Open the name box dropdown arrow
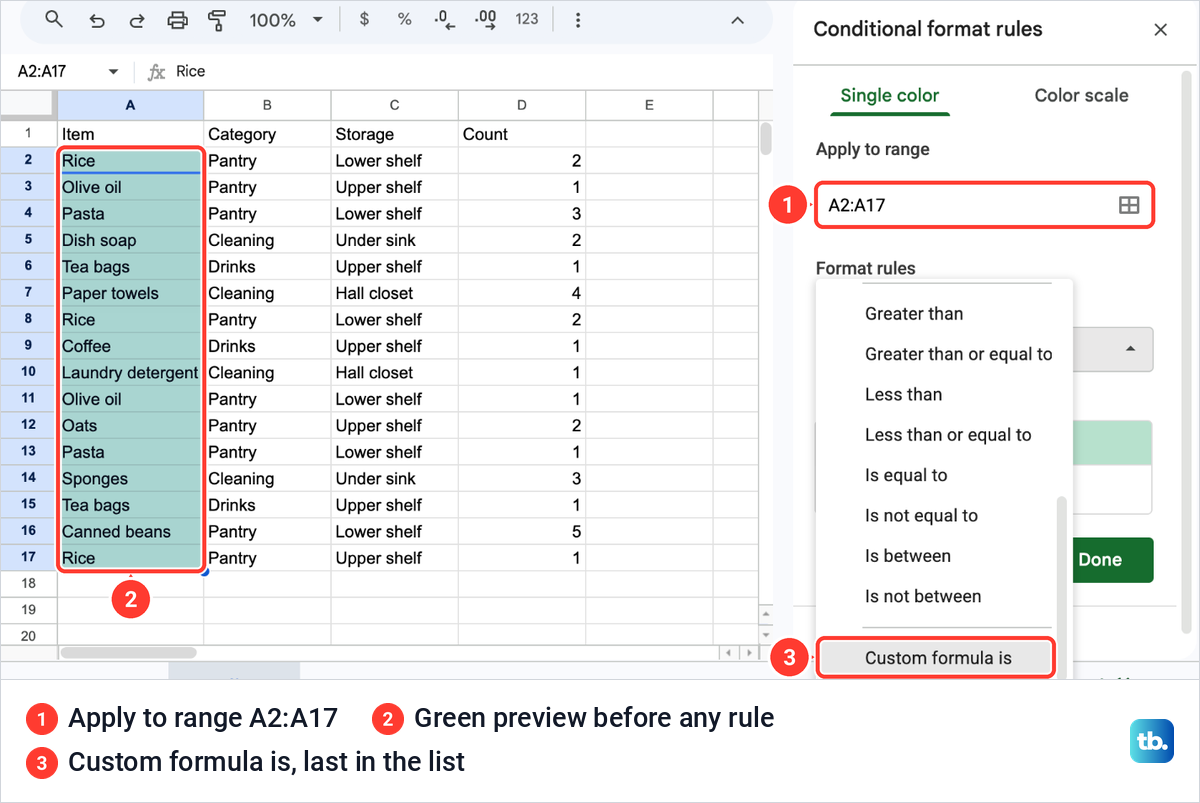1200x803 pixels. pyautogui.click(x=113, y=72)
